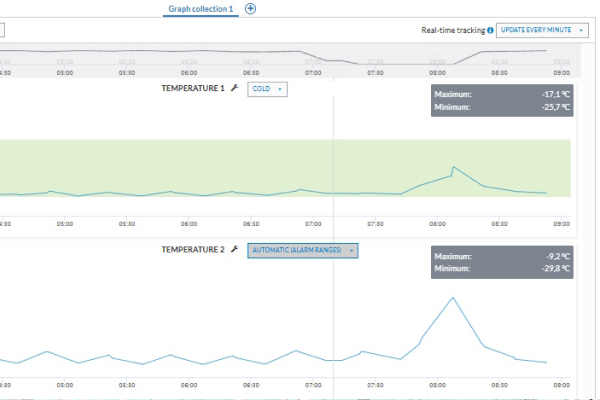Open Temperature 2 wrench settings
Image resolution: width=600 pixels, height=400 pixels.
coord(234,250)
